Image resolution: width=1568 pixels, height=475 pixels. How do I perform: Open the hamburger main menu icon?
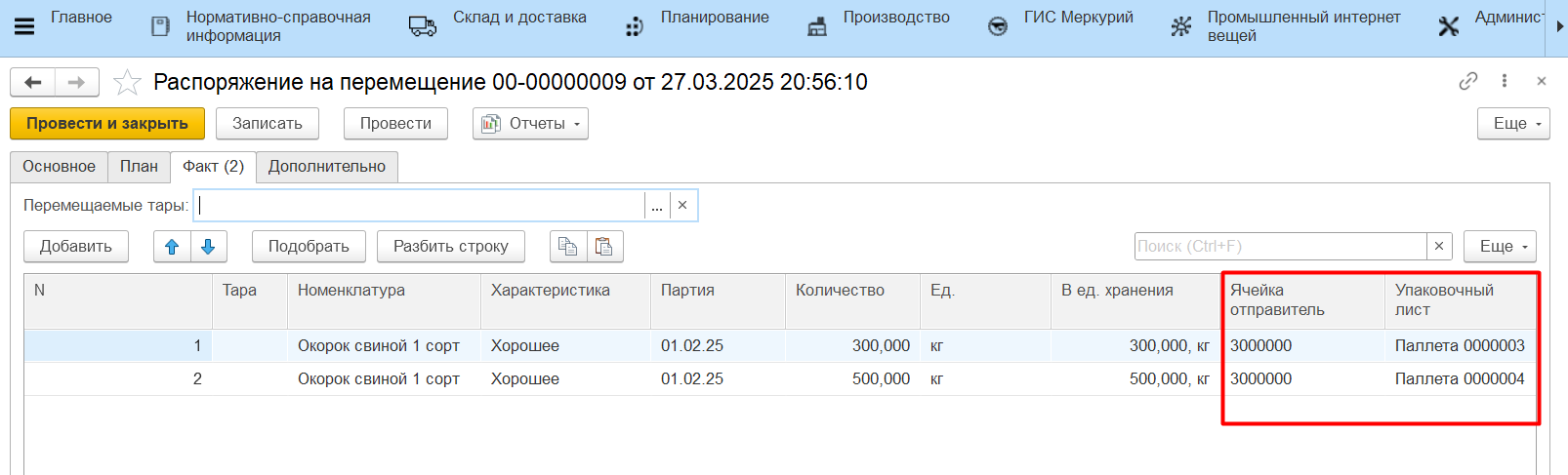24,26
